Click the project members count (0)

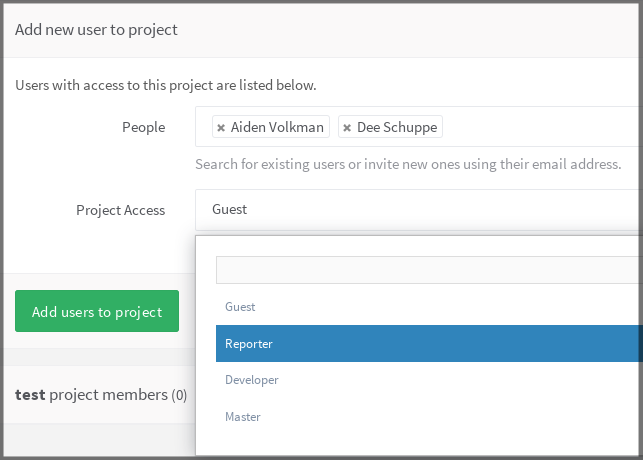[x=179, y=395]
